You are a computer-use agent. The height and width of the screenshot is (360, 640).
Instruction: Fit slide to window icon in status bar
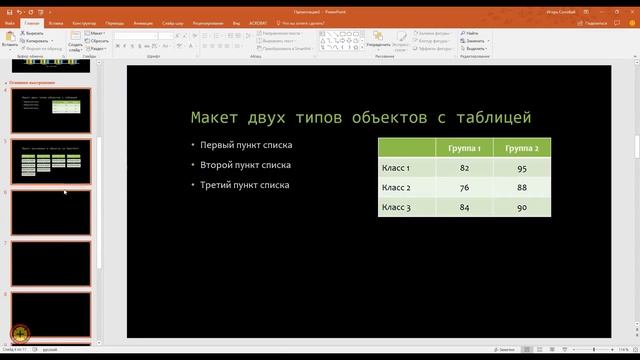coord(635,350)
